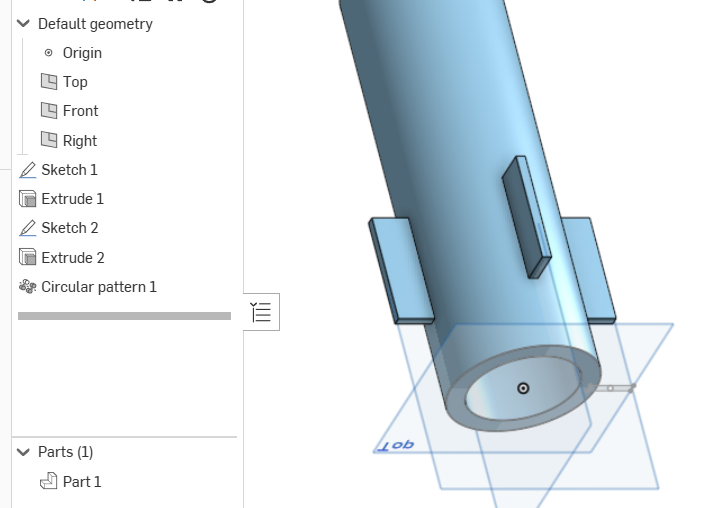Click the Top plane icon
The image size is (719, 508).
click(49, 82)
